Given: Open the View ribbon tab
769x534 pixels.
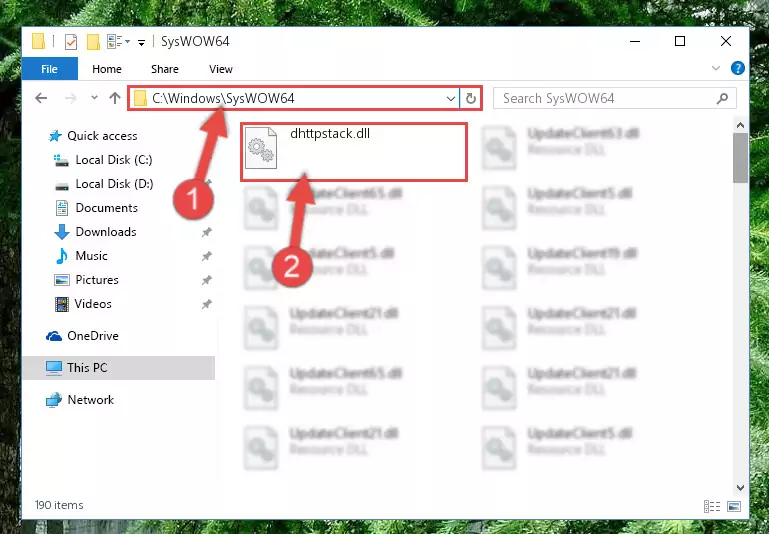Looking at the screenshot, I should [221, 69].
